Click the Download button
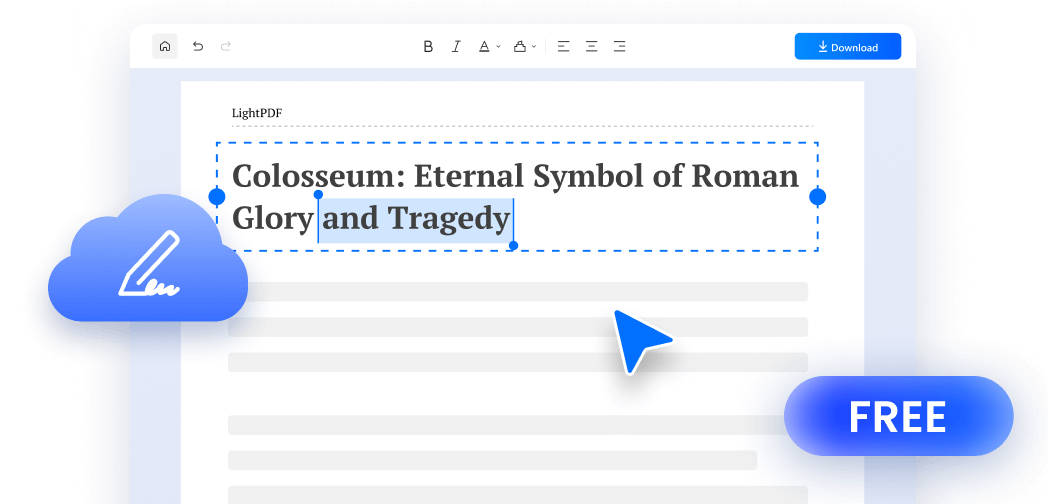Viewport: 1048px width, 504px height. [x=847, y=47]
